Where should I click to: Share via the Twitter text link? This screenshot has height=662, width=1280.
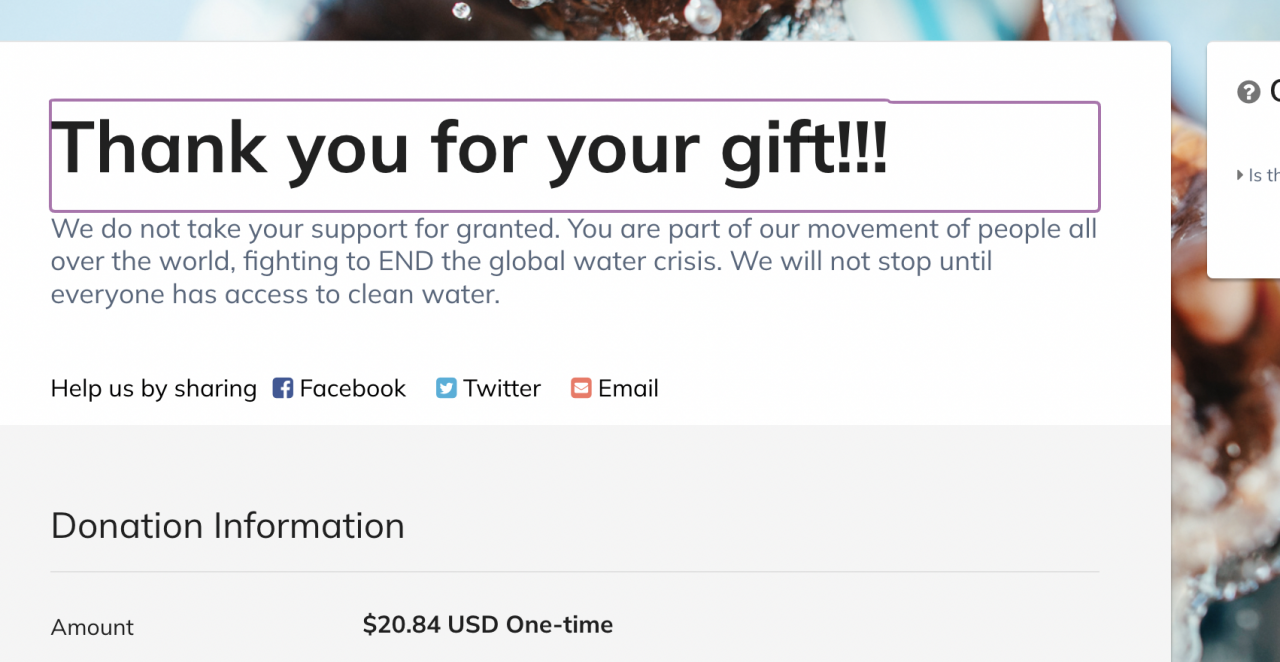coord(502,388)
